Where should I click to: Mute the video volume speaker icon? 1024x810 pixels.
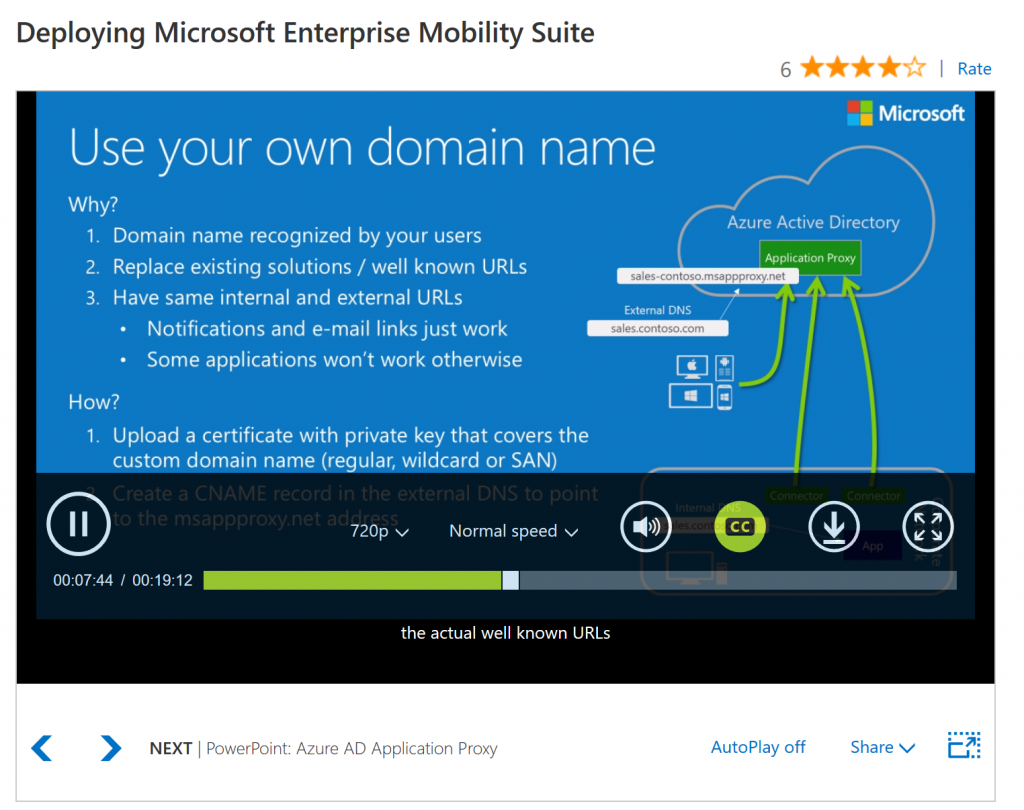point(646,526)
